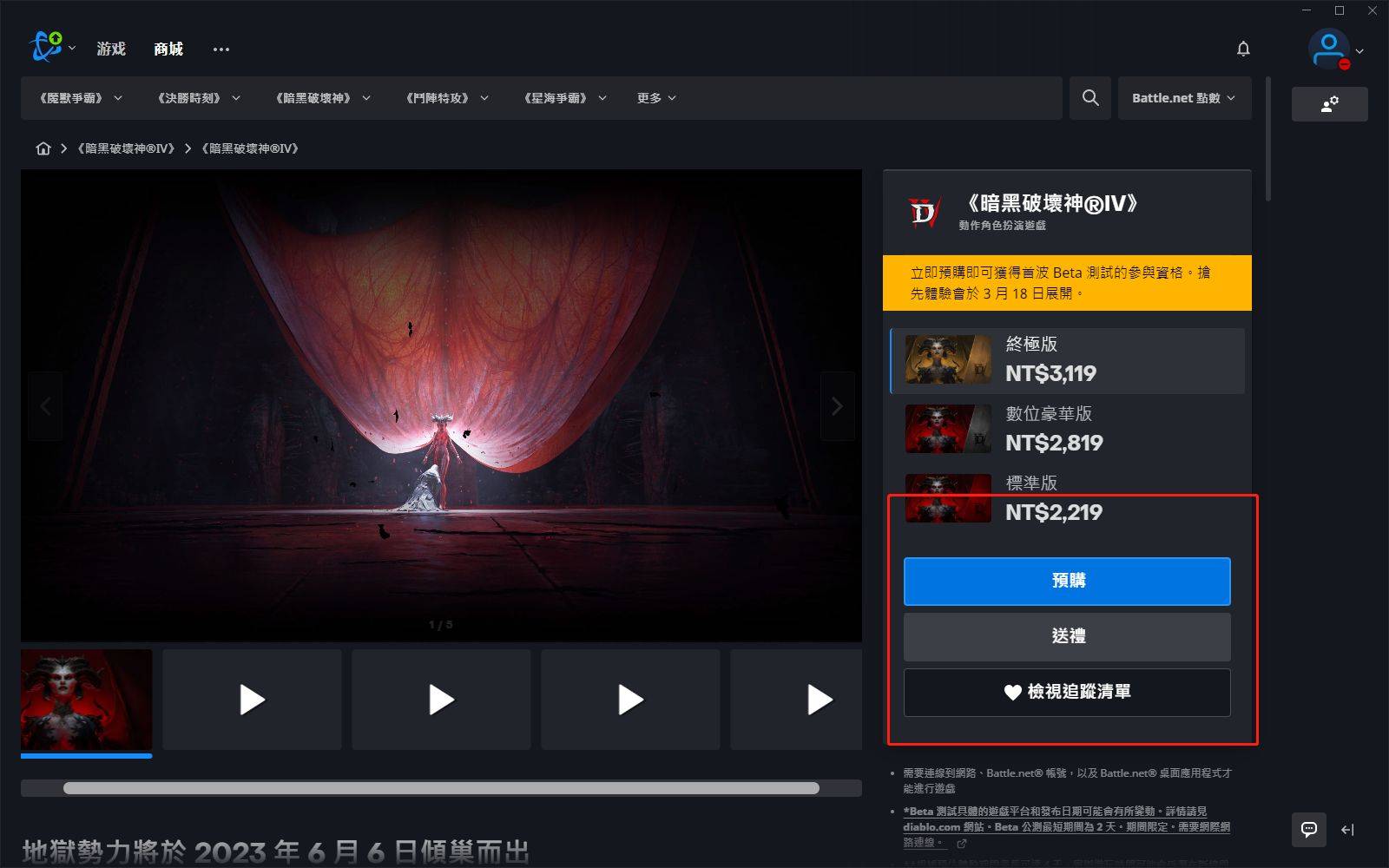Expand the 更多 dropdown
This screenshot has width=1389, height=868.
click(656, 98)
